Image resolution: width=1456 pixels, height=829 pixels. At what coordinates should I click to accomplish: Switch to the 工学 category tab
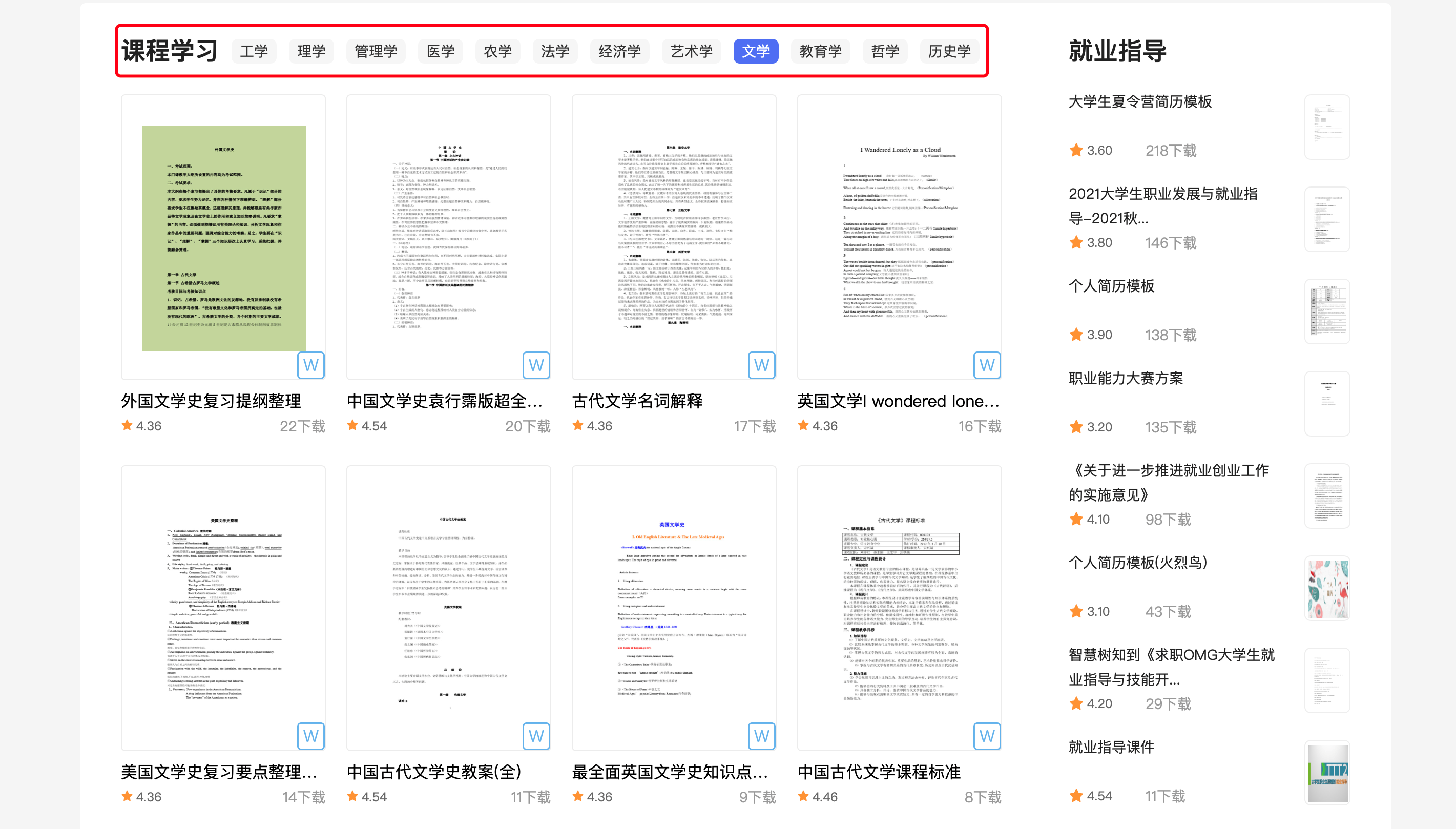[x=254, y=51]
